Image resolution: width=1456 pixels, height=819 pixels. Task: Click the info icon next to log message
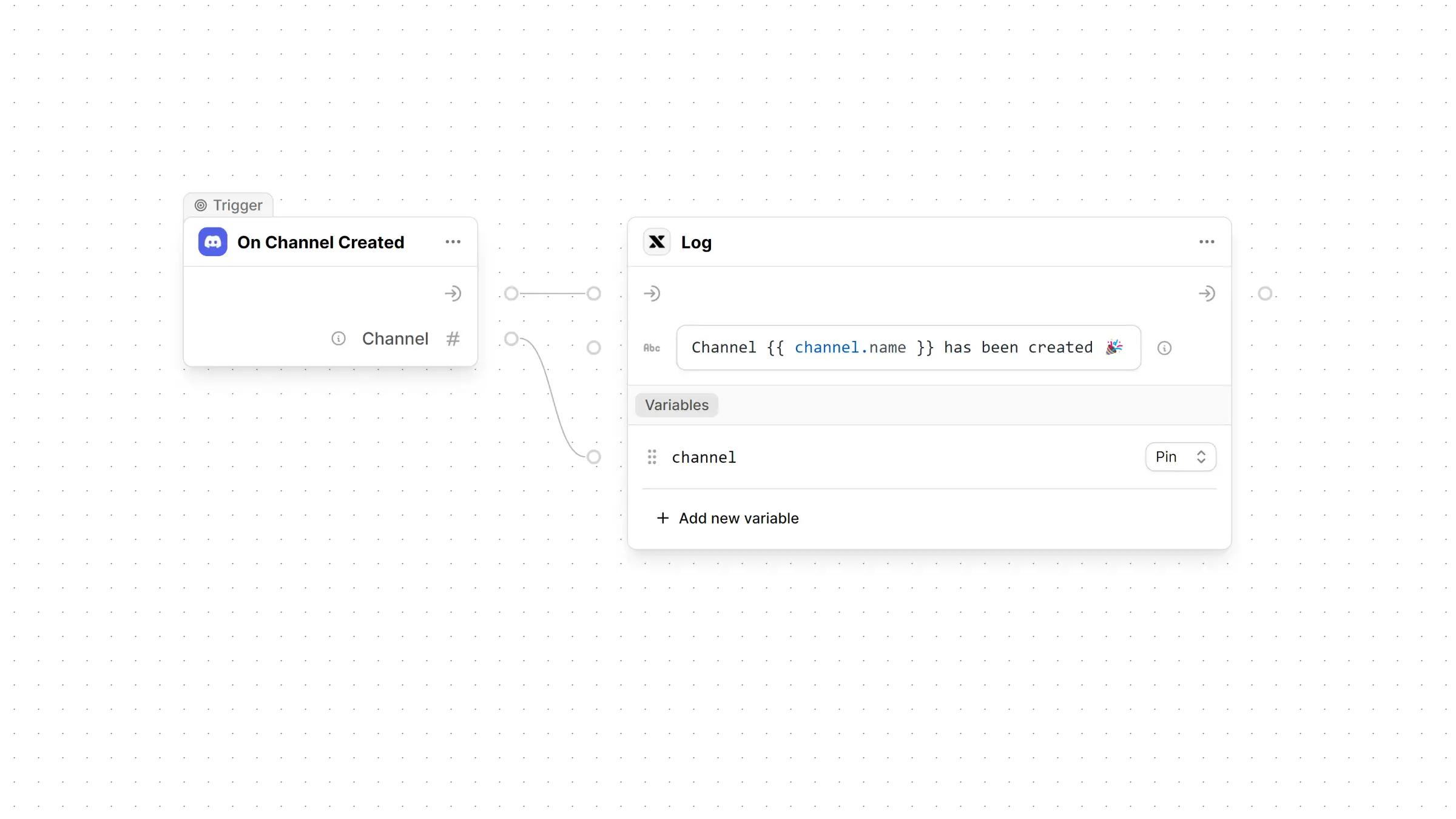(x=1163, y=348)
